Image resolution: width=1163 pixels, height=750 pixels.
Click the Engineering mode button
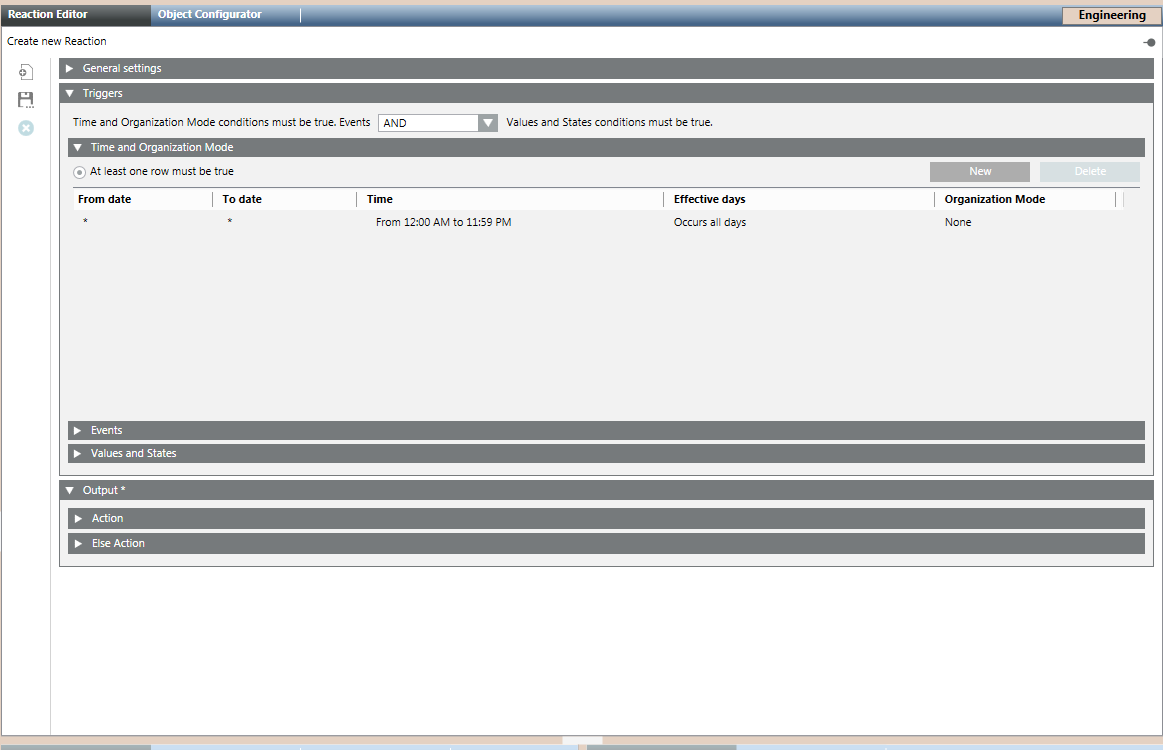pyautogui.click(x=1111, y=16)
